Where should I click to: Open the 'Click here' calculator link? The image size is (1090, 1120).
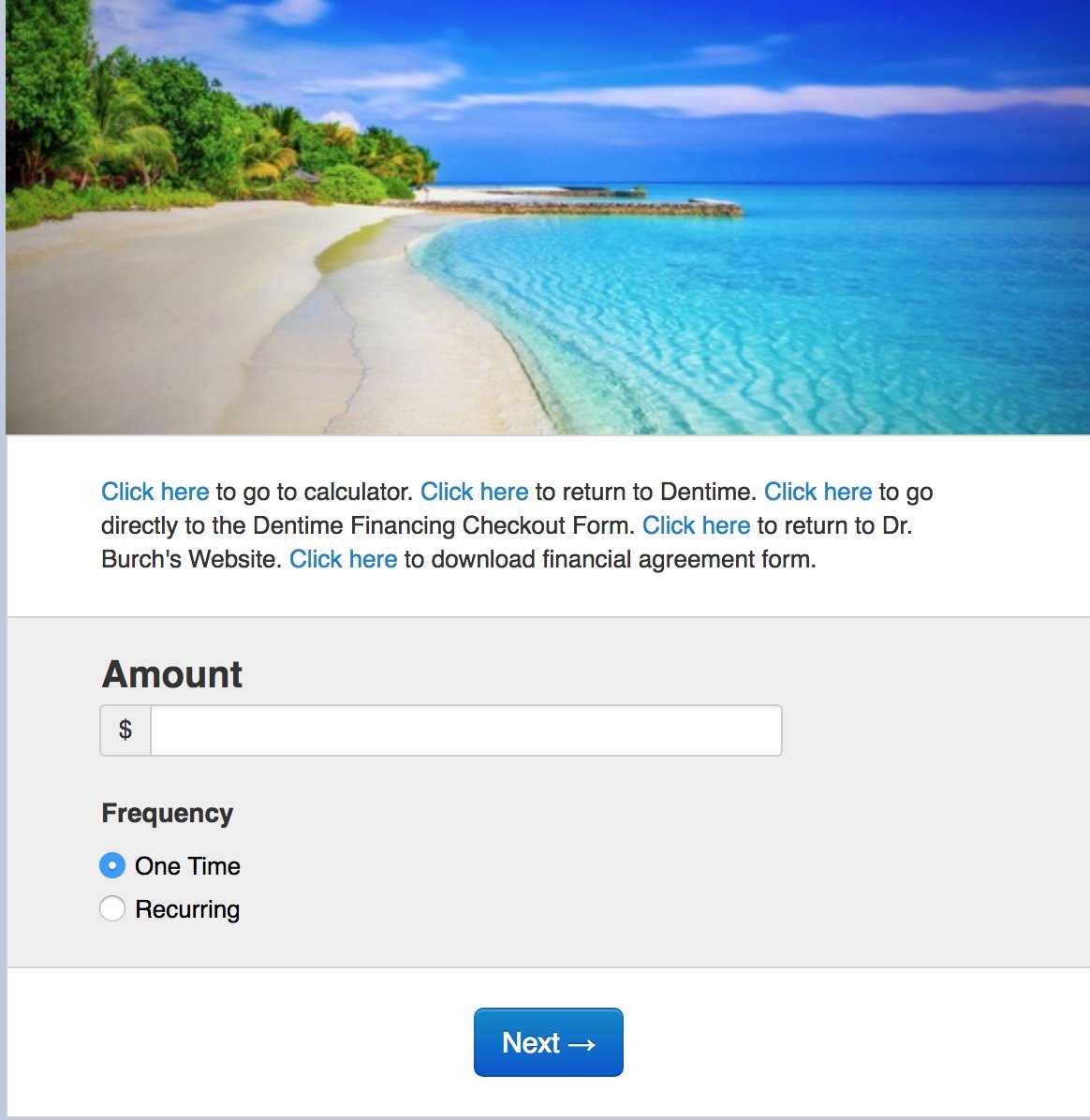[x=155, y=493]
